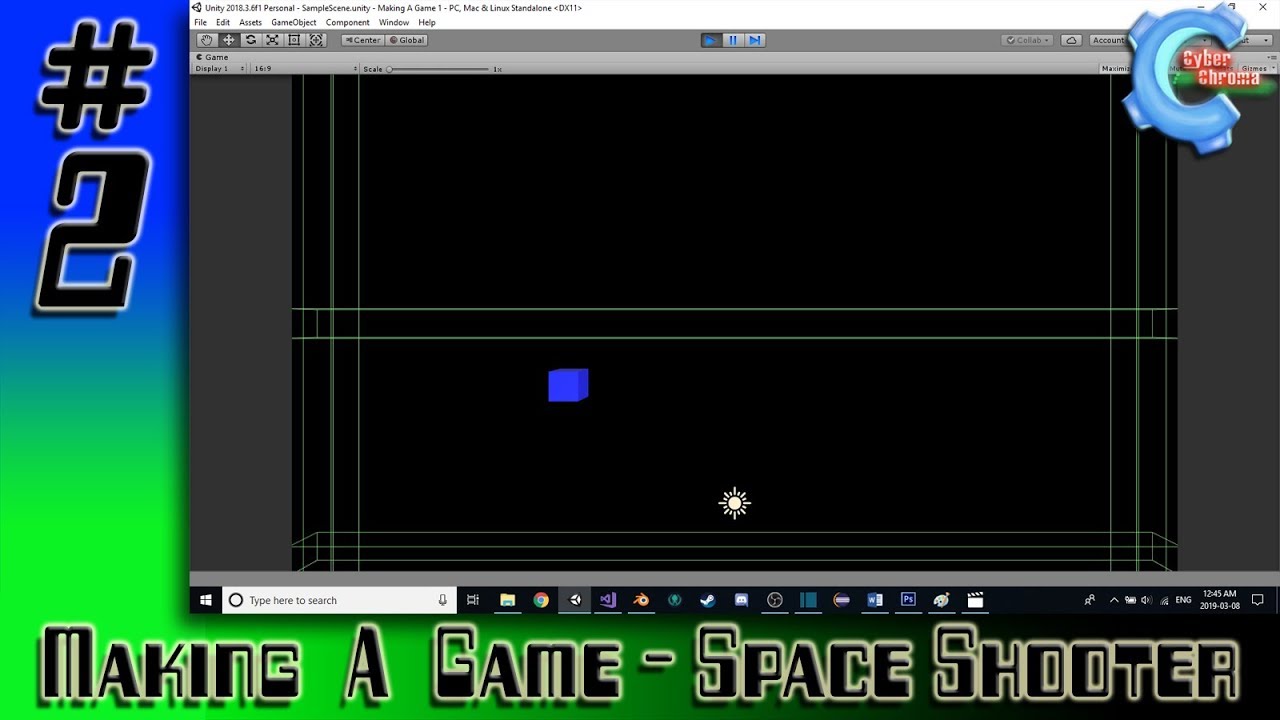Image resolution: width=1280 pixels, height=720 pixels.
Task: Open Task View on the taskbar
Action: [473, 600]
